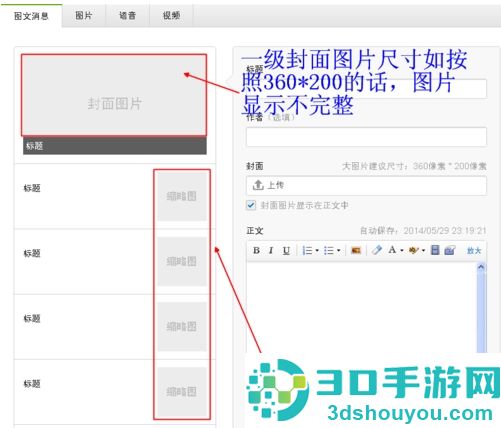This screenshot has height=428, width=501.
Task: Switch to the 图片 tab
Action: pyautogui.click(x=84, y=15)
